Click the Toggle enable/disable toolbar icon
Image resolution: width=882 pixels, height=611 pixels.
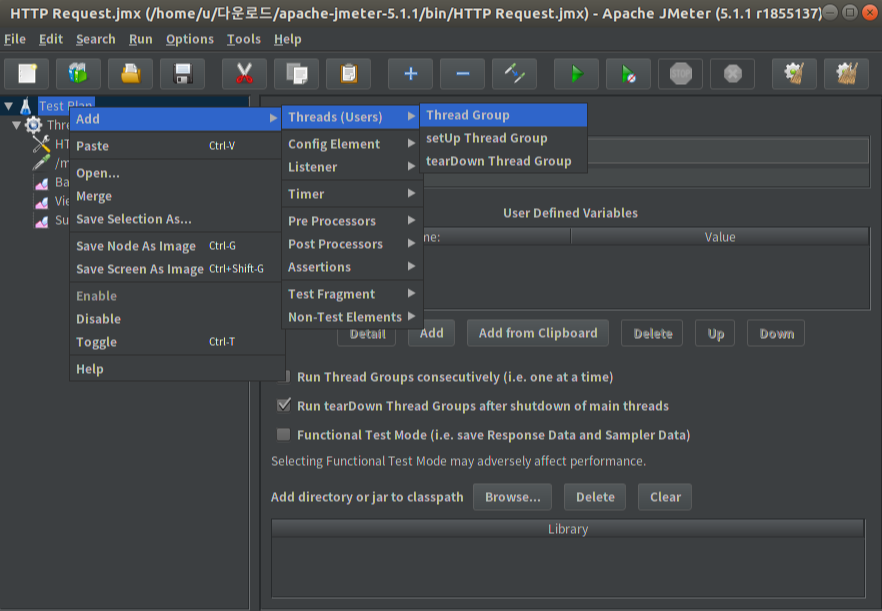pyautogui.click(x=515, y=74)
